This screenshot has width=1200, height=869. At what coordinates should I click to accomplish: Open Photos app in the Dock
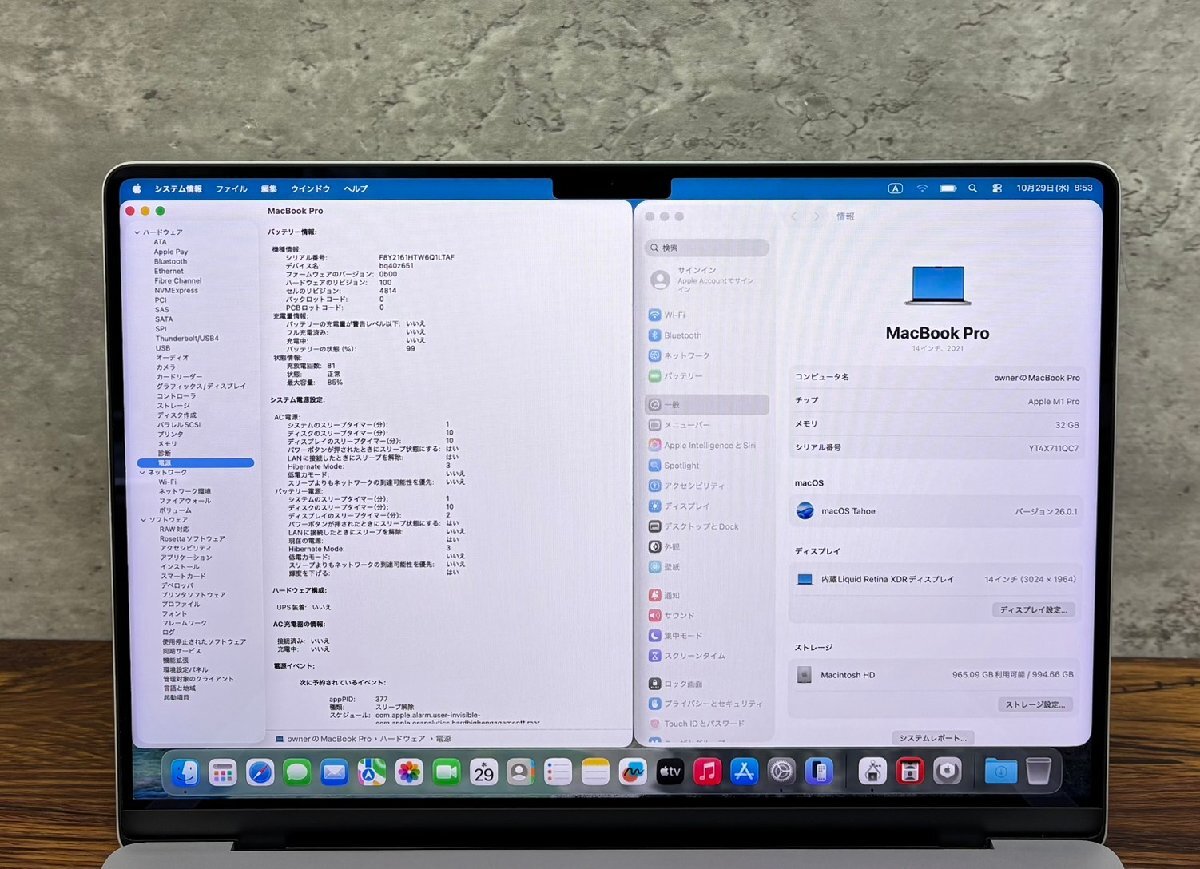(x=409, y=772)
